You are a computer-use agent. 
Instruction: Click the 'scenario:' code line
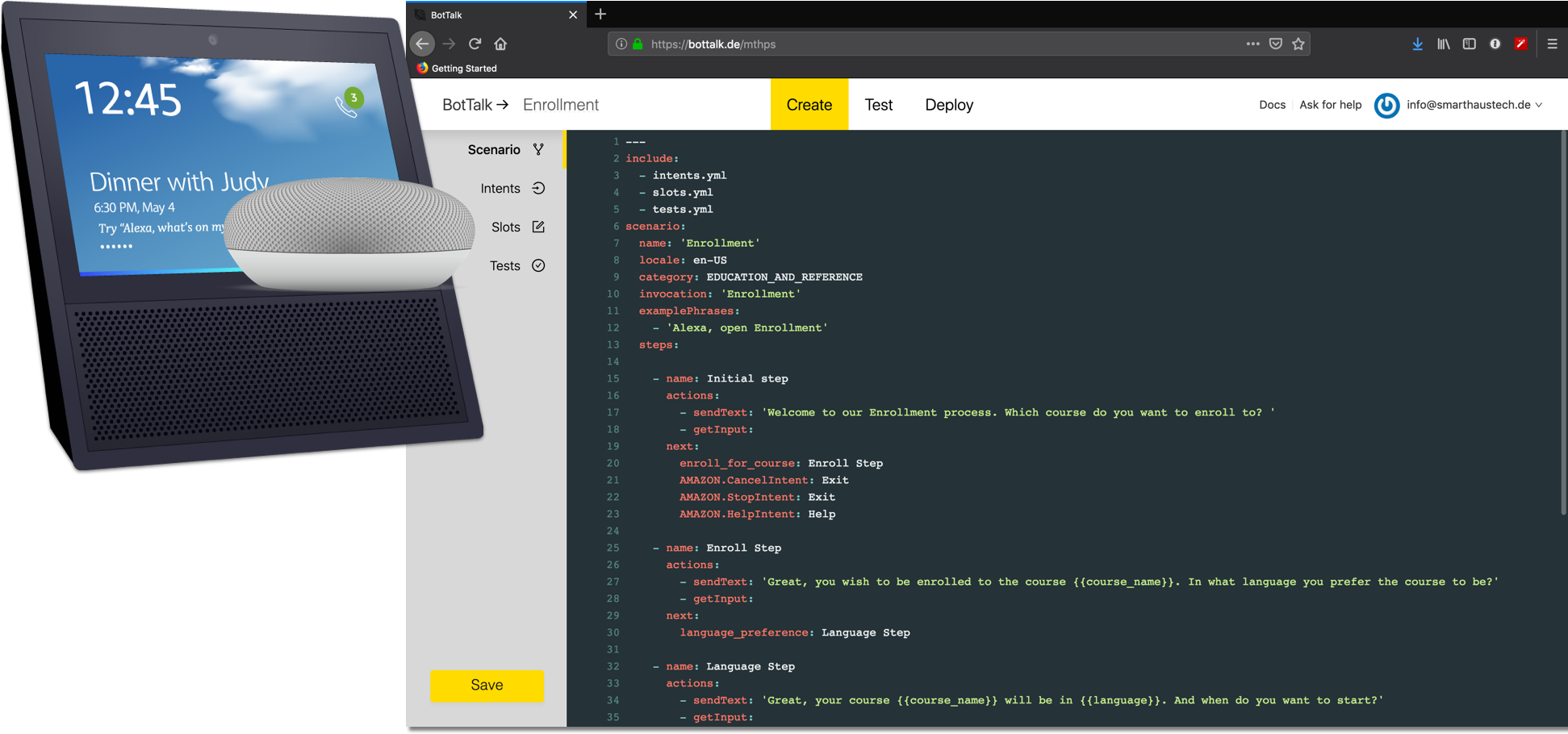pos(655,226)
